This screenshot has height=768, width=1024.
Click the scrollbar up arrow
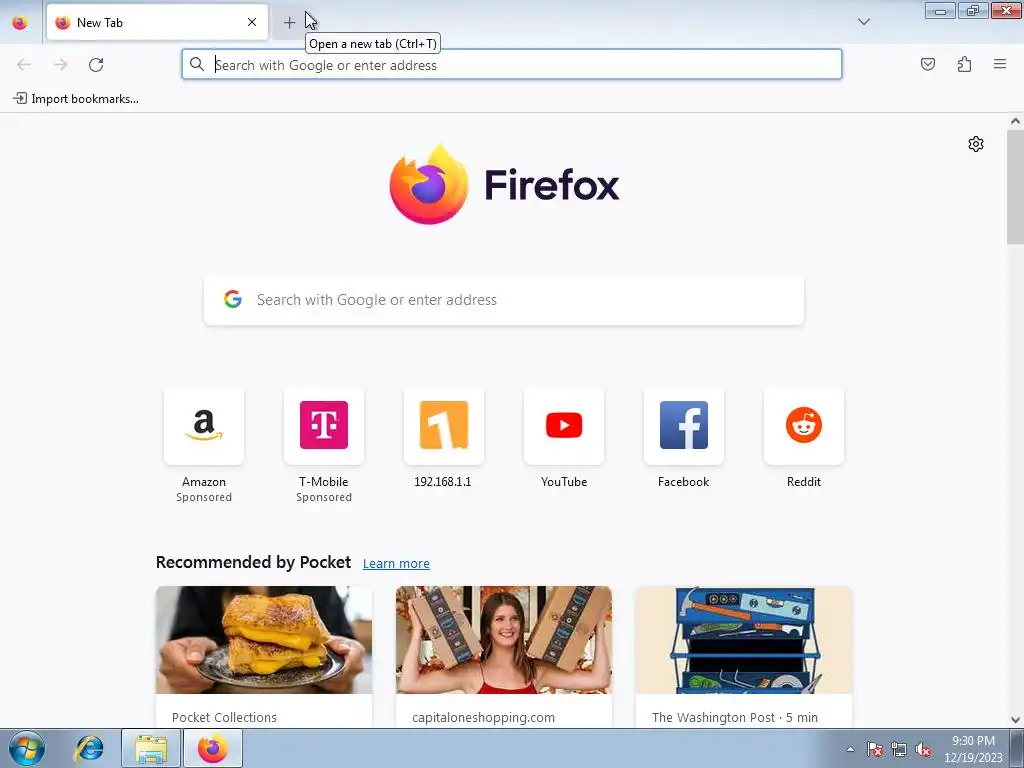[x=1015, y=121]
